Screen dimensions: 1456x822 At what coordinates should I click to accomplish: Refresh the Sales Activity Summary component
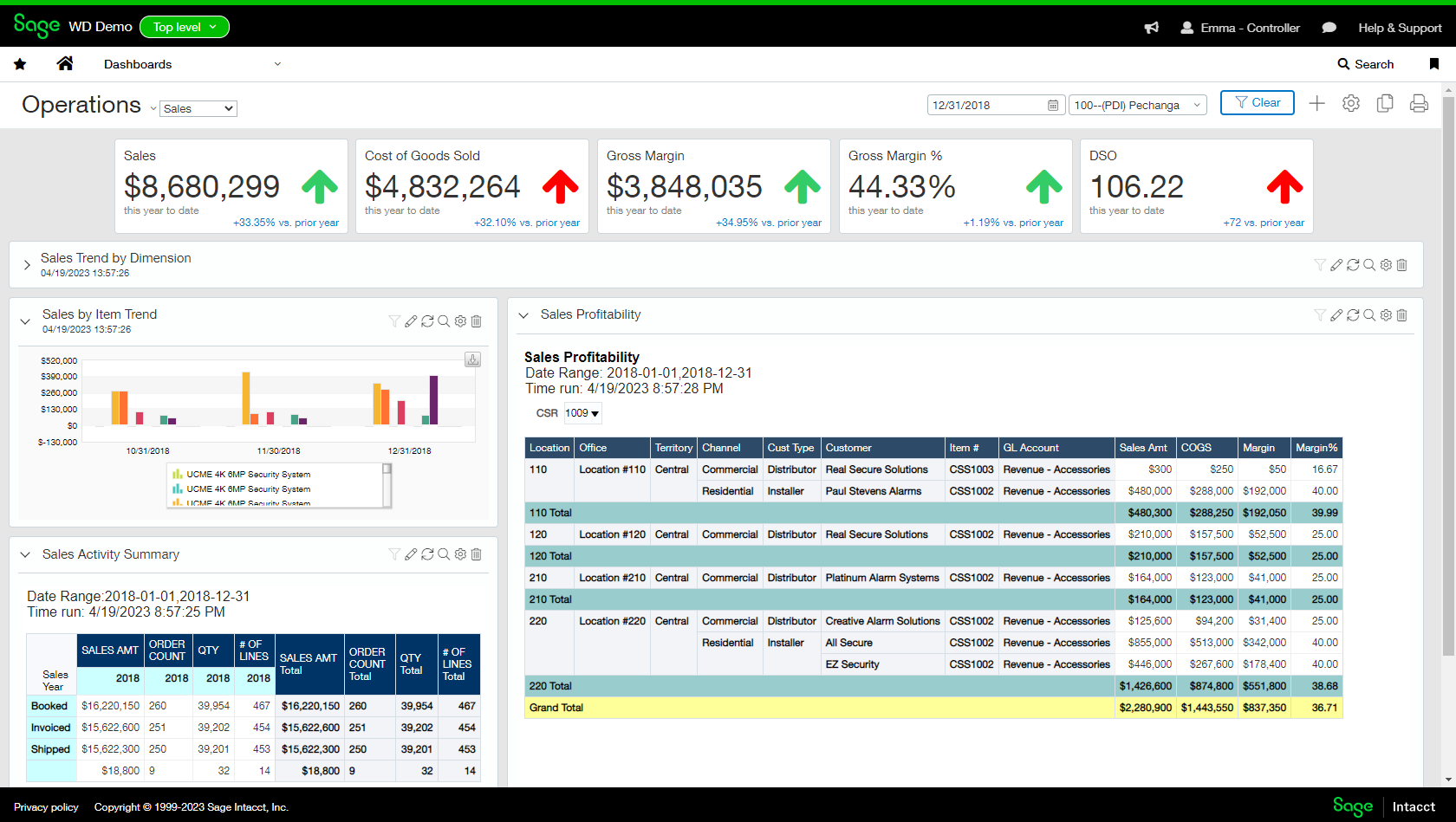[427, 554]
